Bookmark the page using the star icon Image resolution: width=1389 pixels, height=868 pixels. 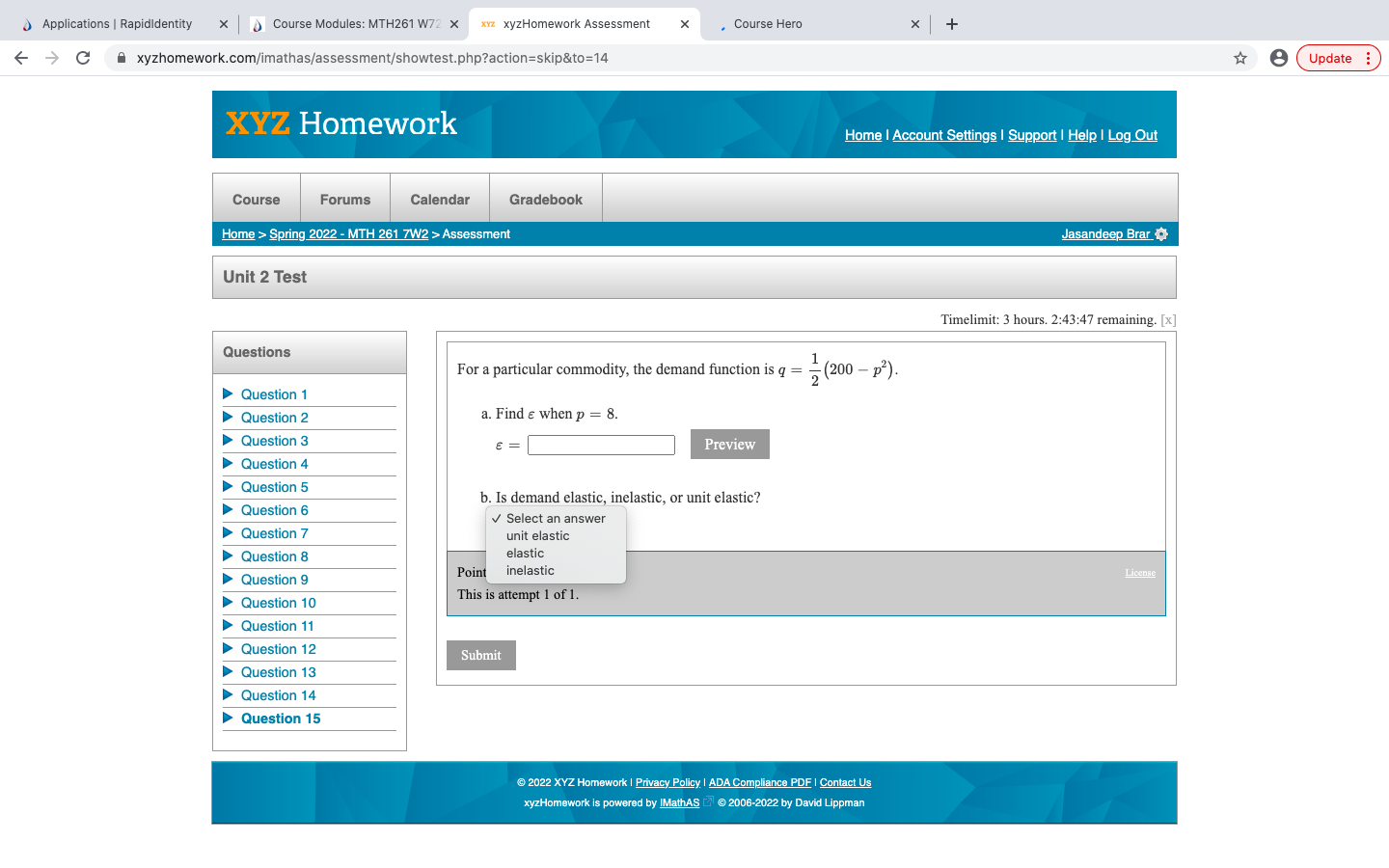click(1240, 58)
